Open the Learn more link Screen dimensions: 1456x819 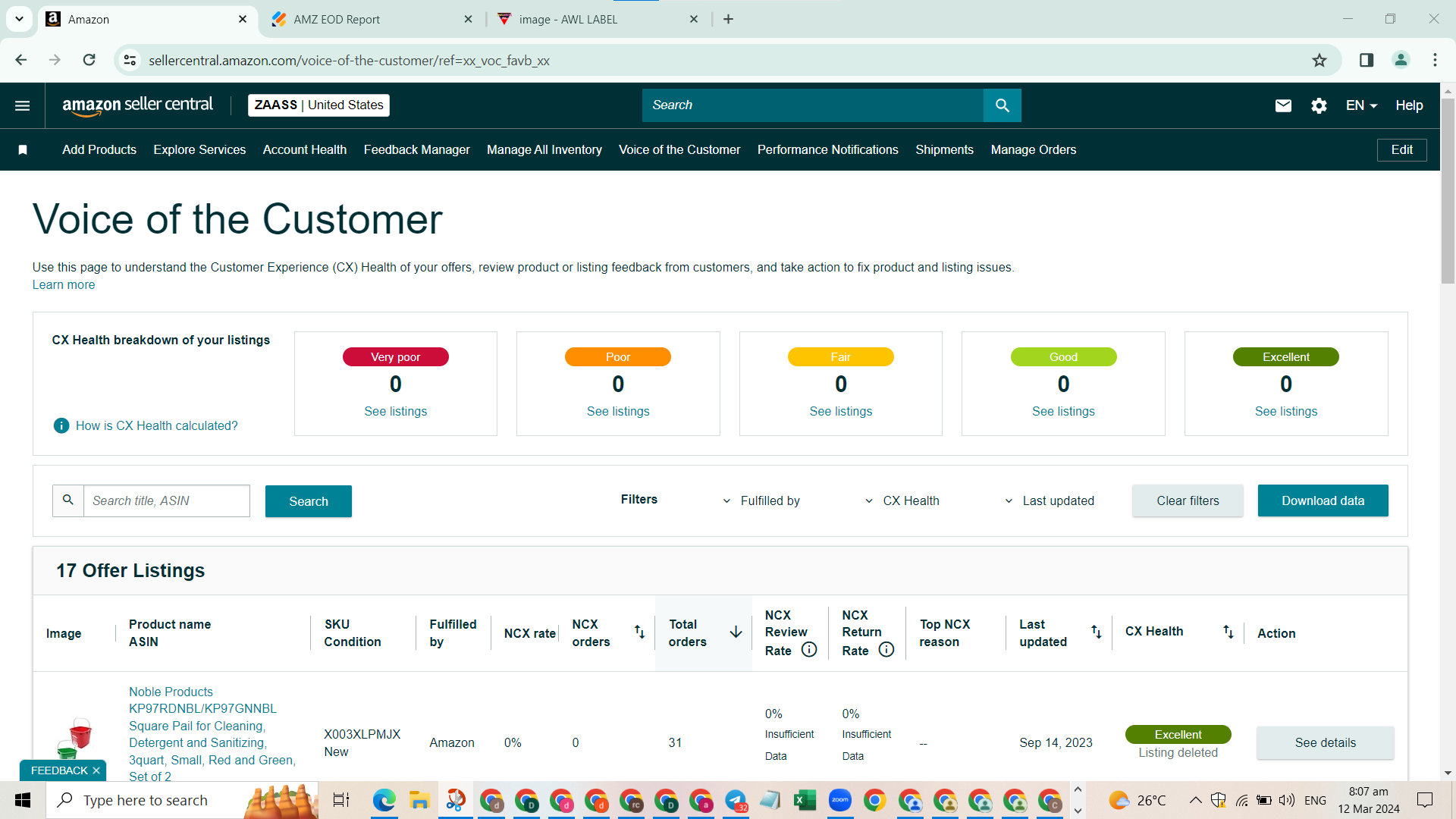(64, 285)
